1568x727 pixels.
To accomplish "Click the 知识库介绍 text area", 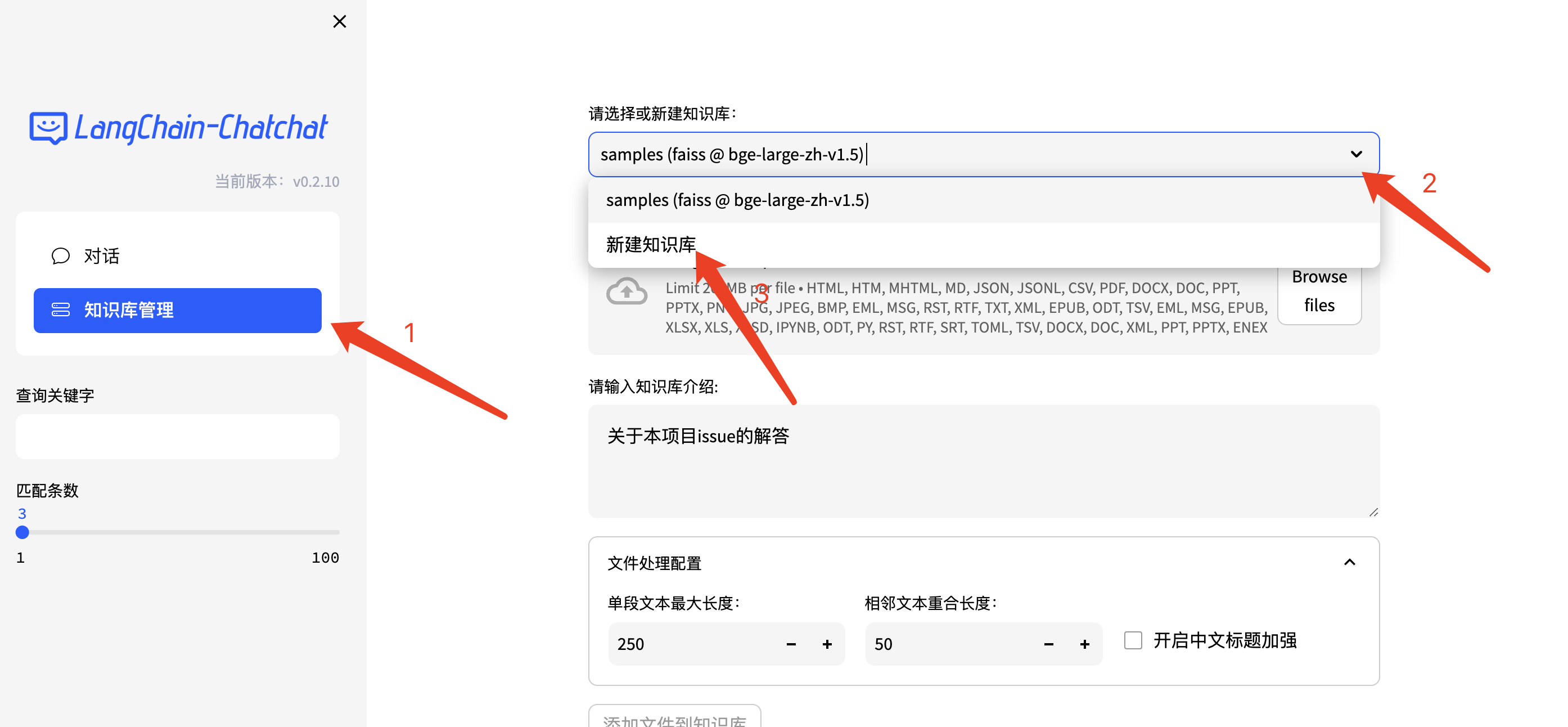I will (x=983, y=461).
